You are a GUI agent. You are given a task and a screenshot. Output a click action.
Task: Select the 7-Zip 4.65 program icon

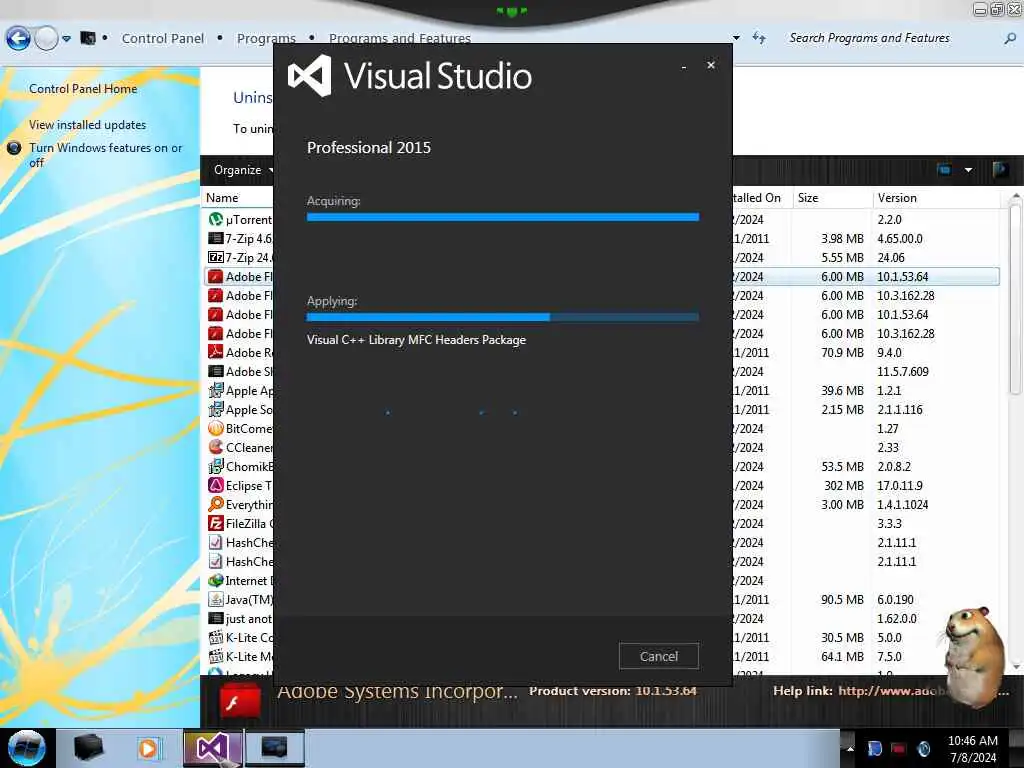coord(216,238)
